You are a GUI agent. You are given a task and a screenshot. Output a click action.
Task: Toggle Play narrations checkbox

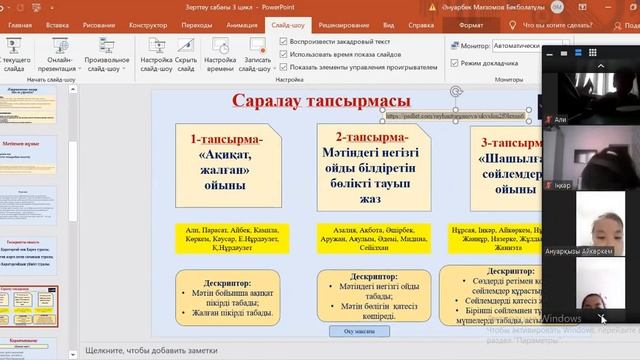[x=284, y=41]
